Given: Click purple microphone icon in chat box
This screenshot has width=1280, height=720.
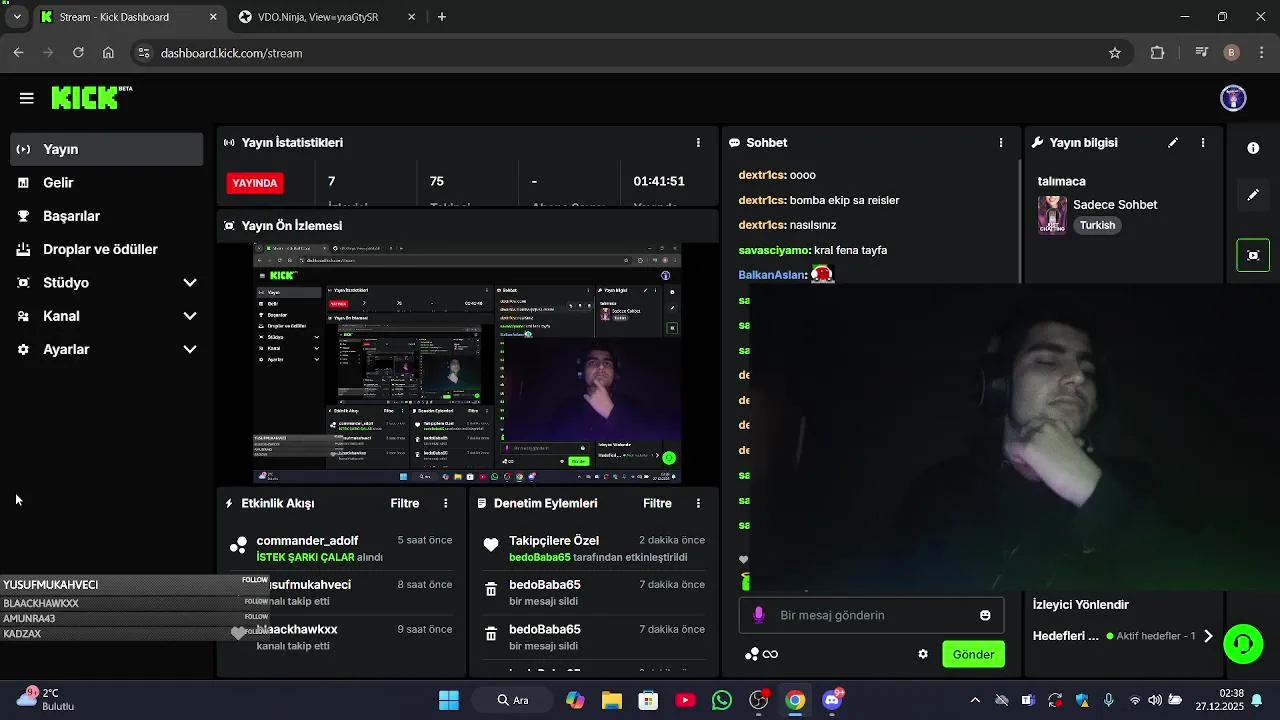Looking at the screenshot, I should tap(758, 615).
